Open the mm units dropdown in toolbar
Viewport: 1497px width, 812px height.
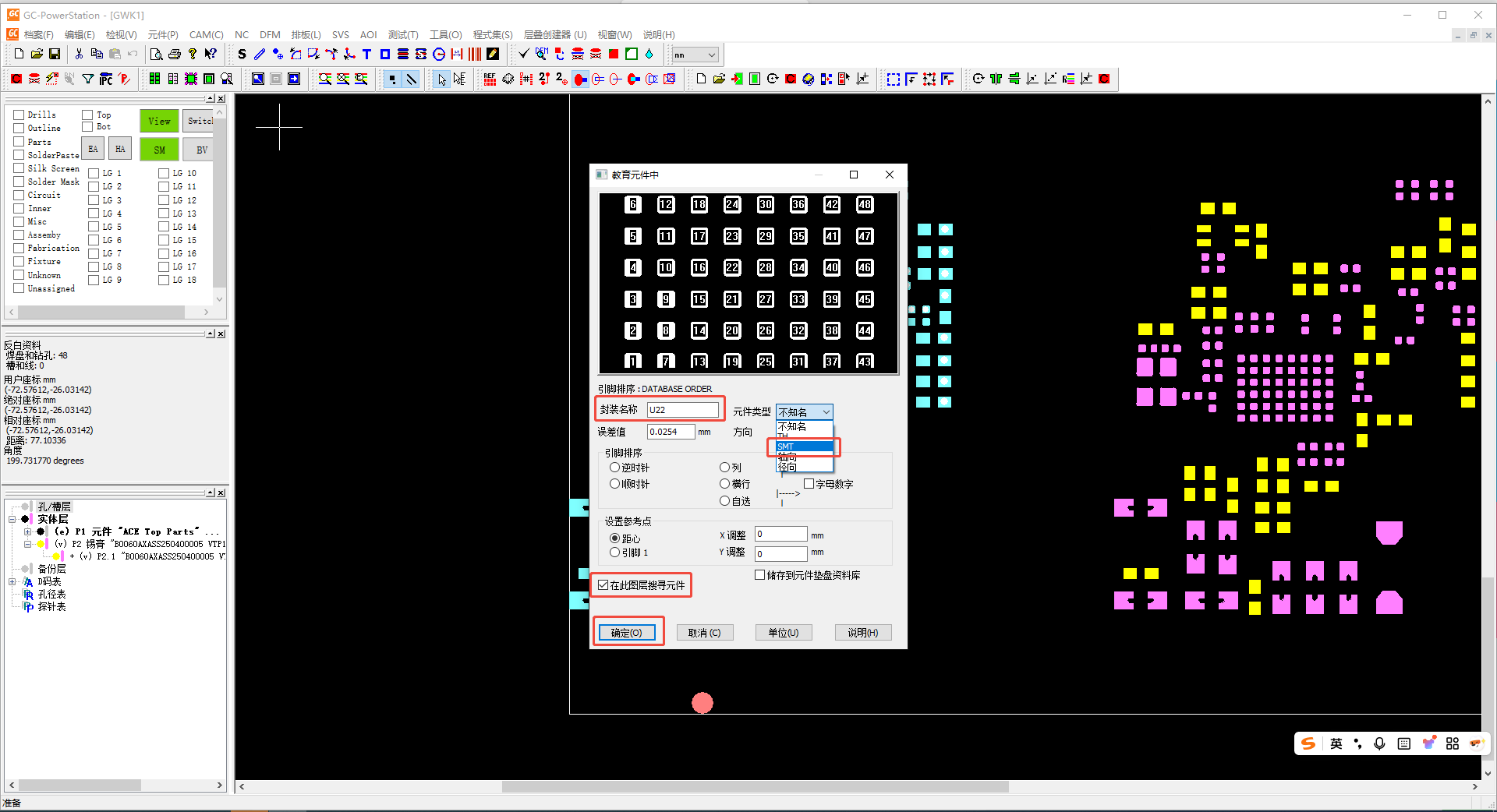pos(711,55)
